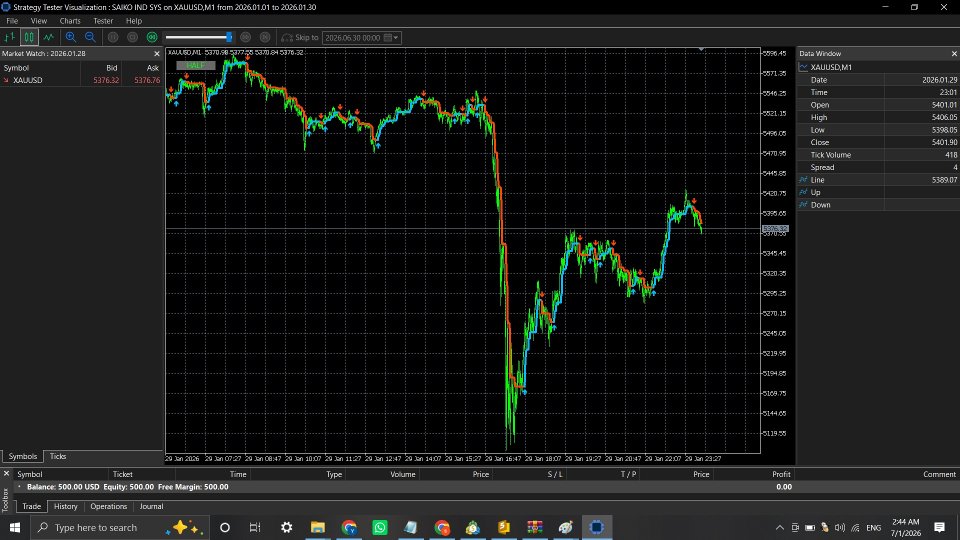Click the Ask column header
The image size is (960, 540).
152,68
